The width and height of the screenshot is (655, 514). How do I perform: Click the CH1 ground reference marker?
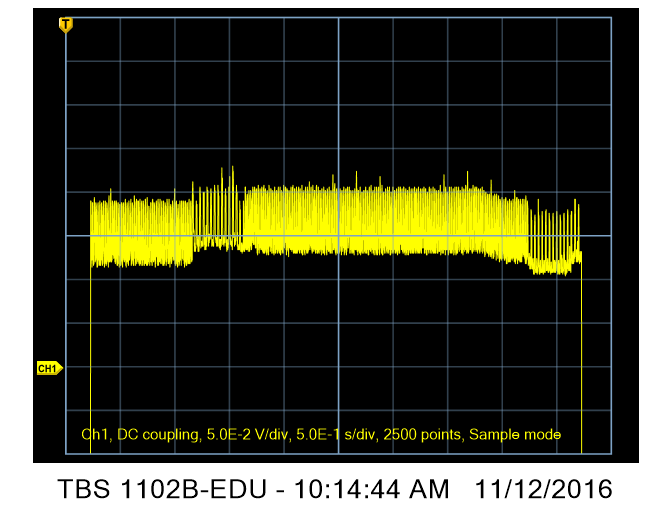pyautogui.click(x=50, y=368)
